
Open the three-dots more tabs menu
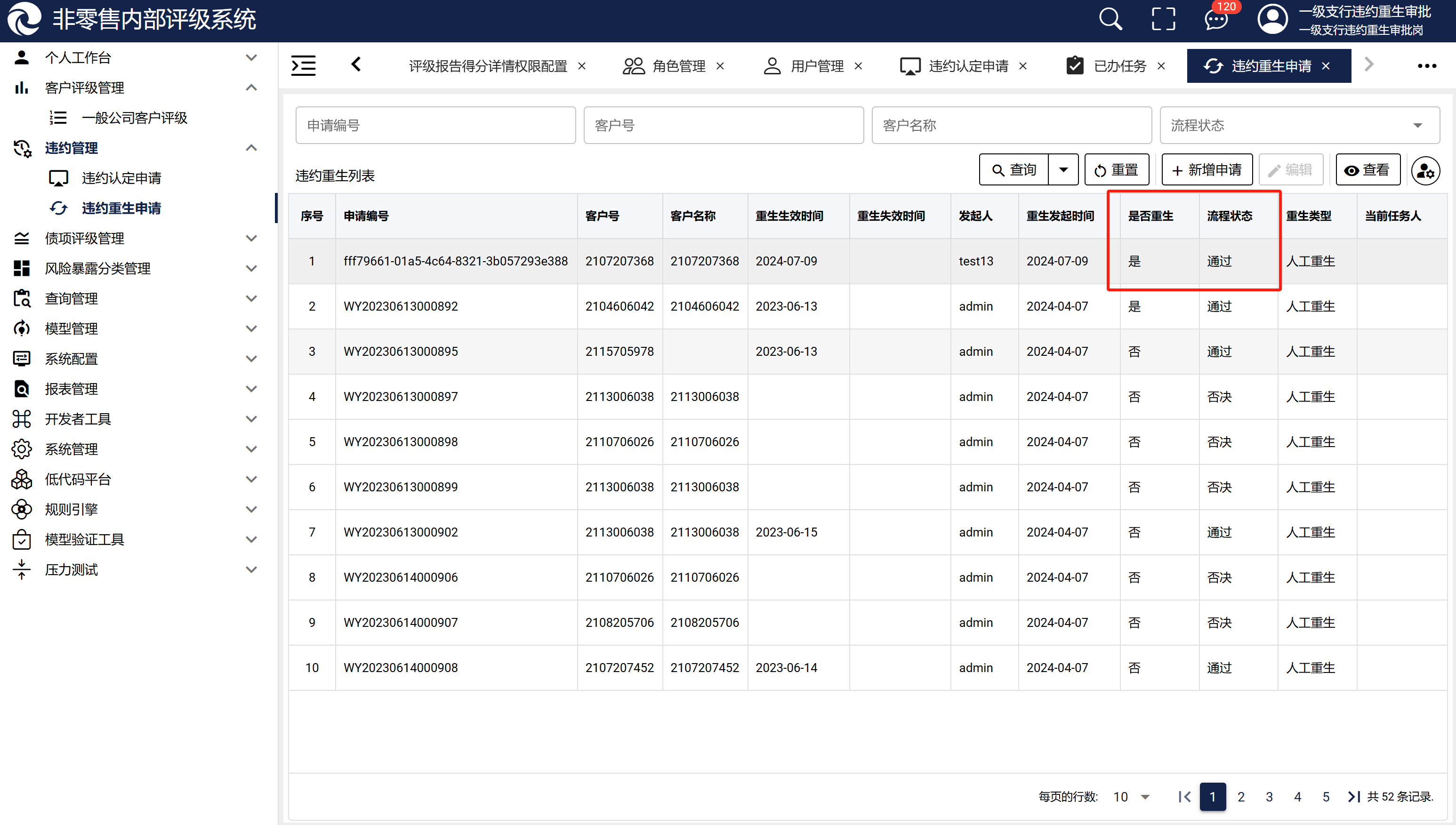(x=1426, y=66)
